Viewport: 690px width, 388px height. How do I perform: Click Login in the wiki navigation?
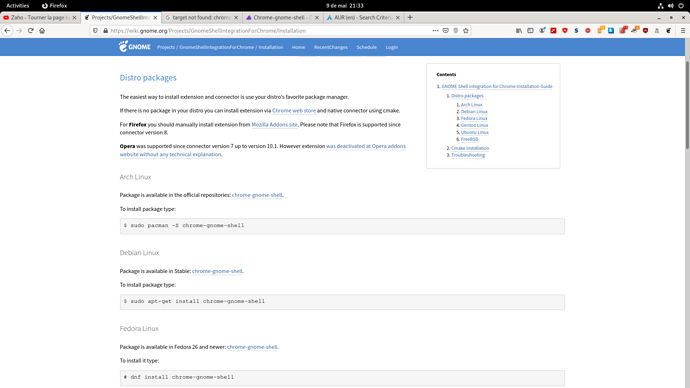pos(392,47)
